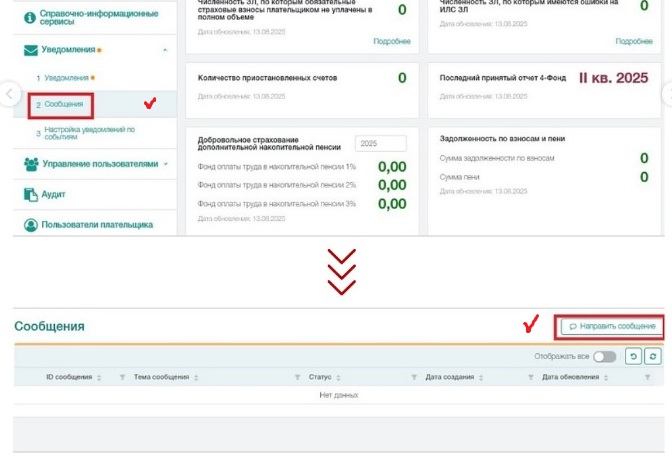Click the Пользователи плательщика profile icon
Viewport: 672px width, 461px height.
pyautogui.click(x=30, y=225)
